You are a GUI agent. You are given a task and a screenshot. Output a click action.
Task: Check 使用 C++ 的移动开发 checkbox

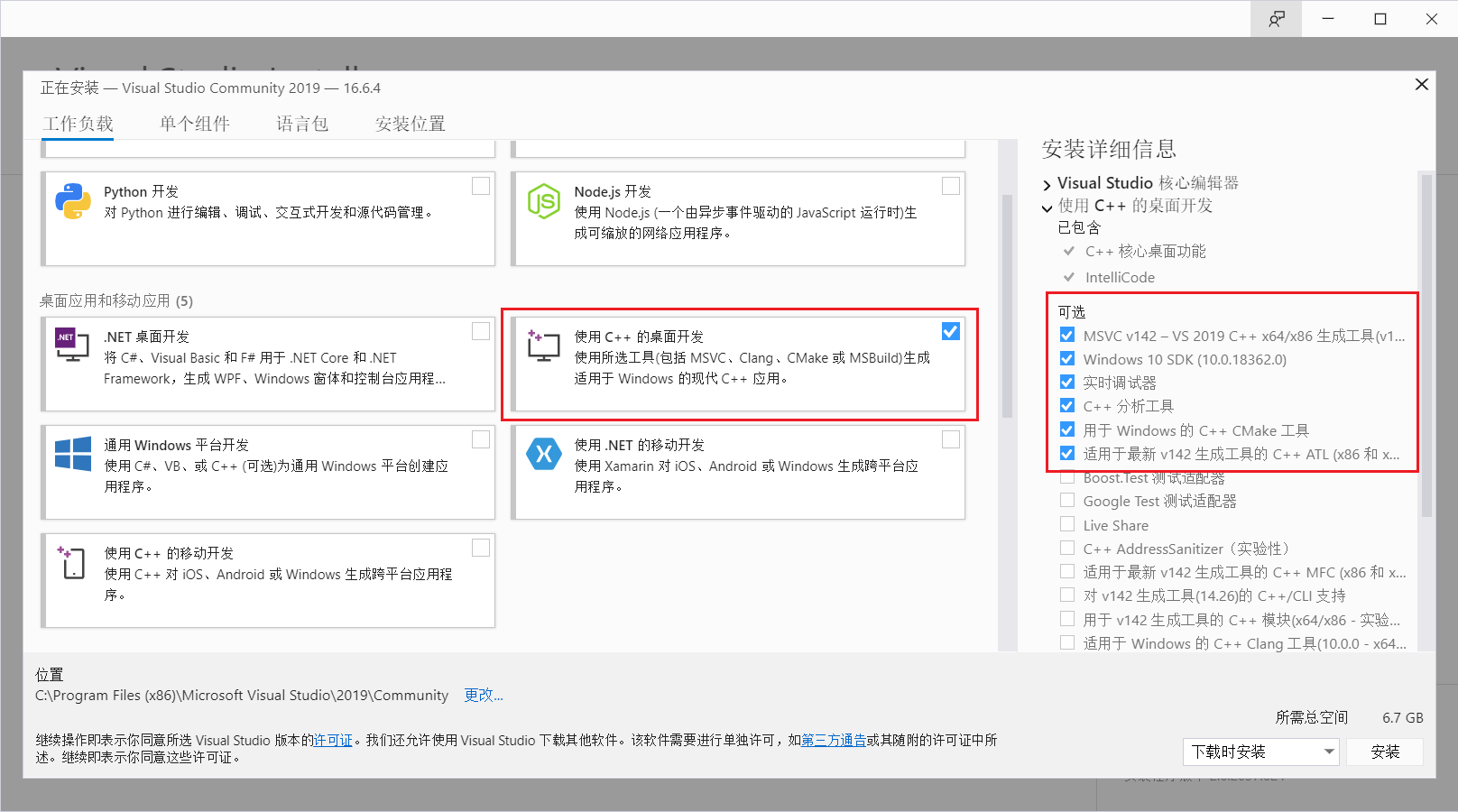pos(481,548)
